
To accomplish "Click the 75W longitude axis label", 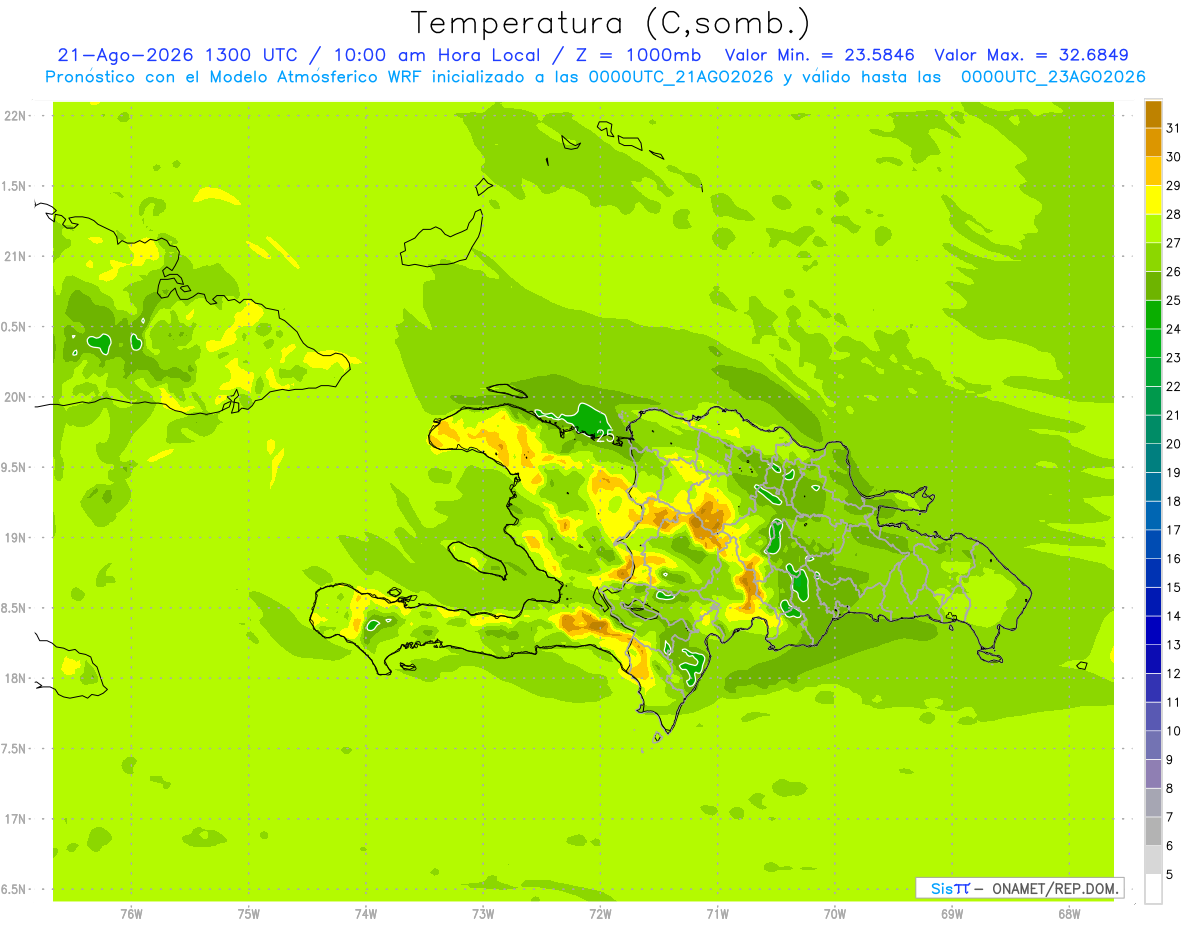I will (x=249, y=913).
